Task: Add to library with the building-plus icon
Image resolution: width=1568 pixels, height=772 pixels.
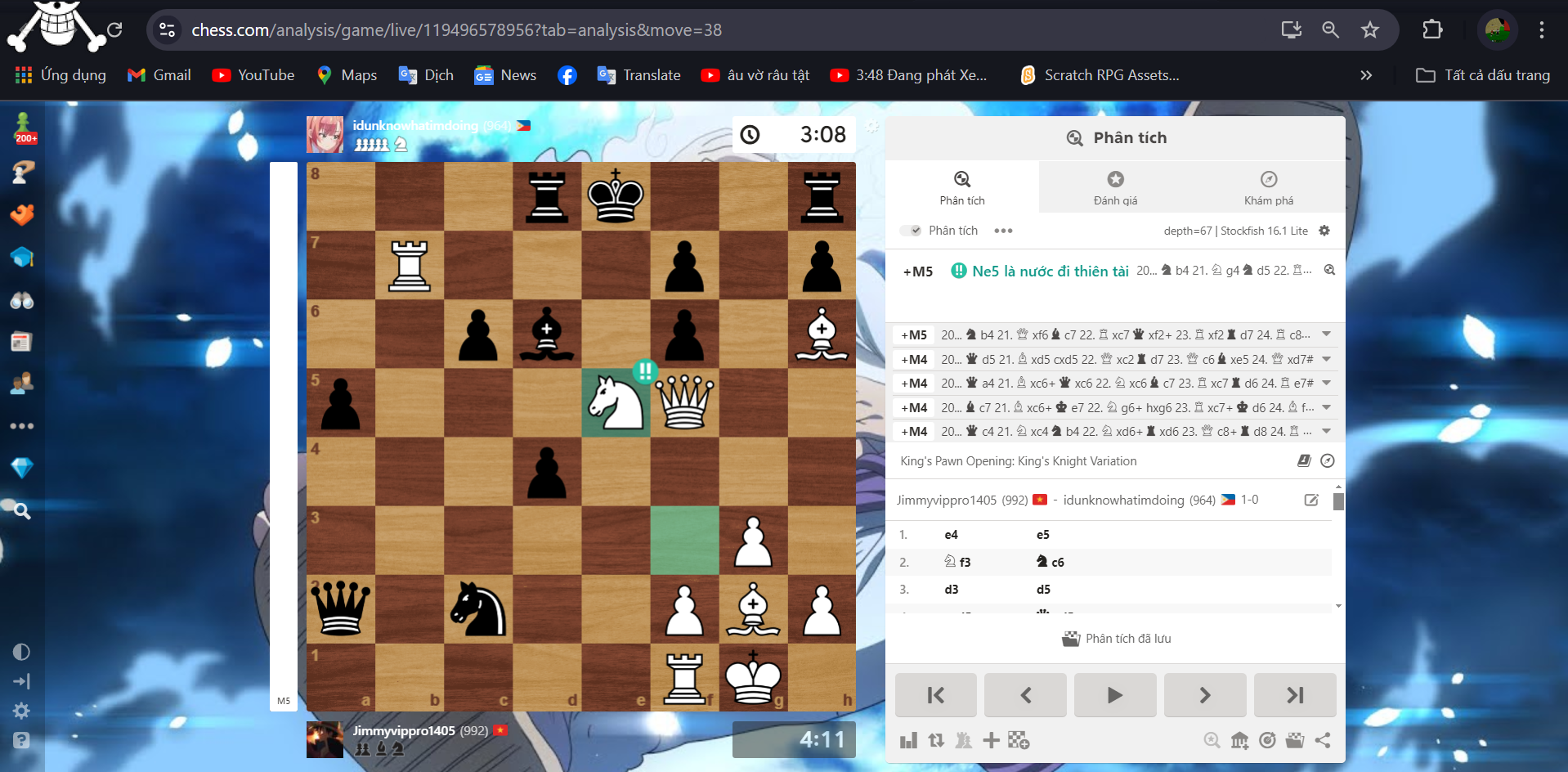Action: click(x=1239, y=741)
